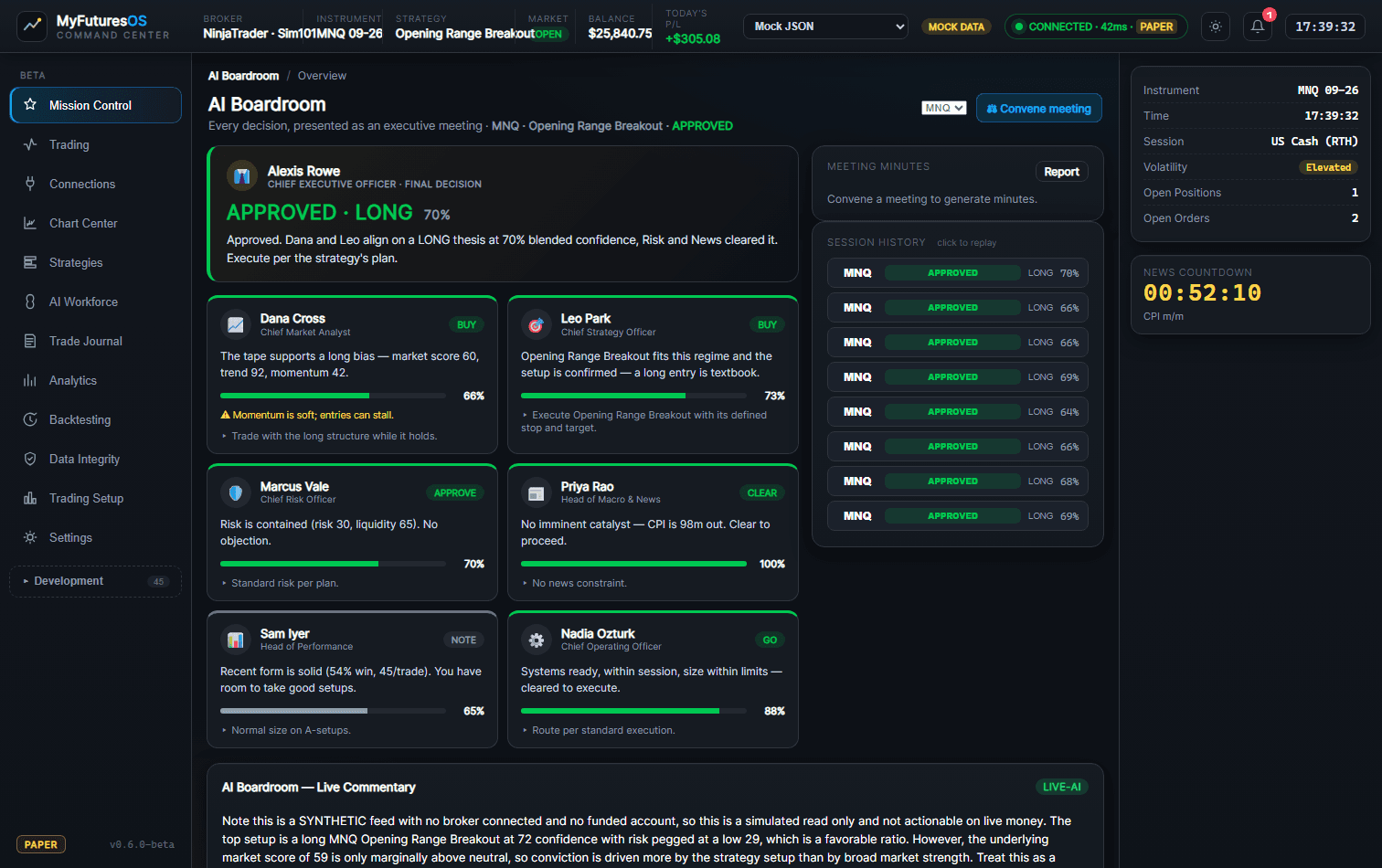
Task: Replay session history row LONG 70%
Action: coord(958,273)
